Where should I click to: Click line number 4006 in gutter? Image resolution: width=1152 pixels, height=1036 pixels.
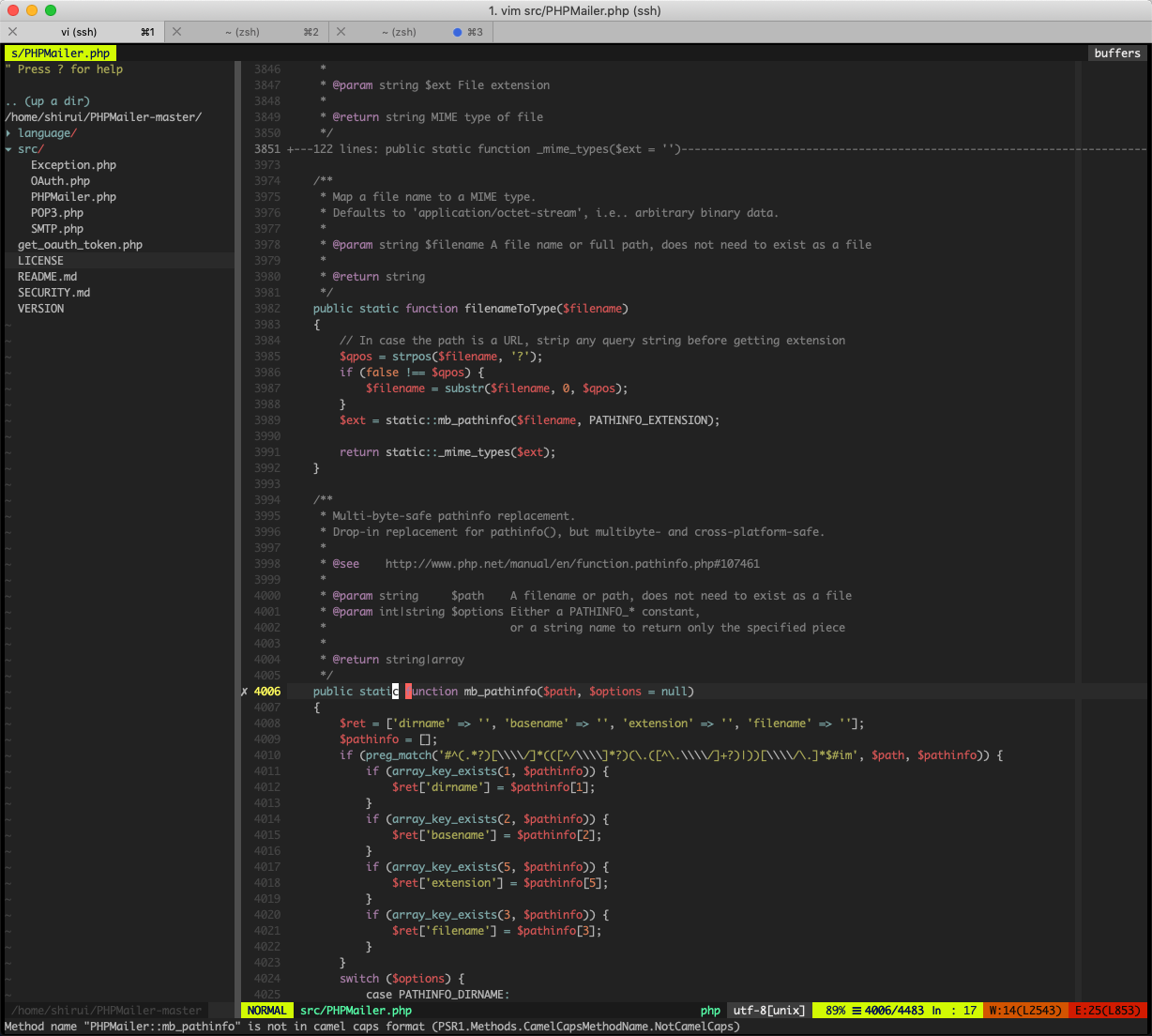click(266, 692)
